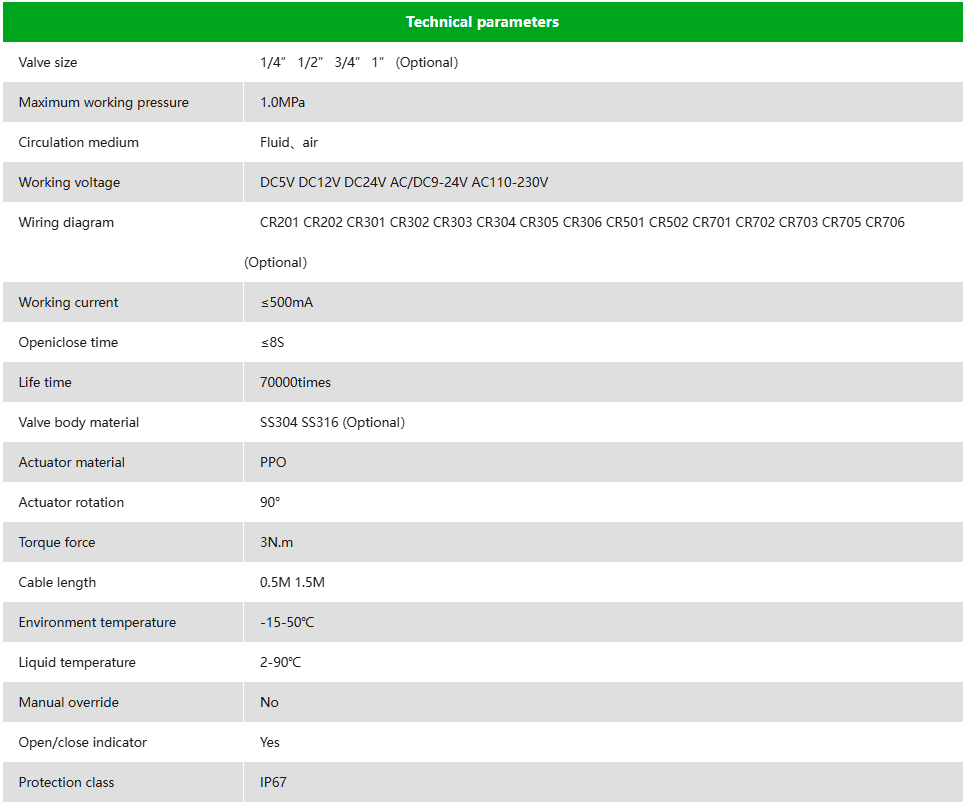
Task: Select the 0.5M 1.5M cable length value
Action: (292, 582)
